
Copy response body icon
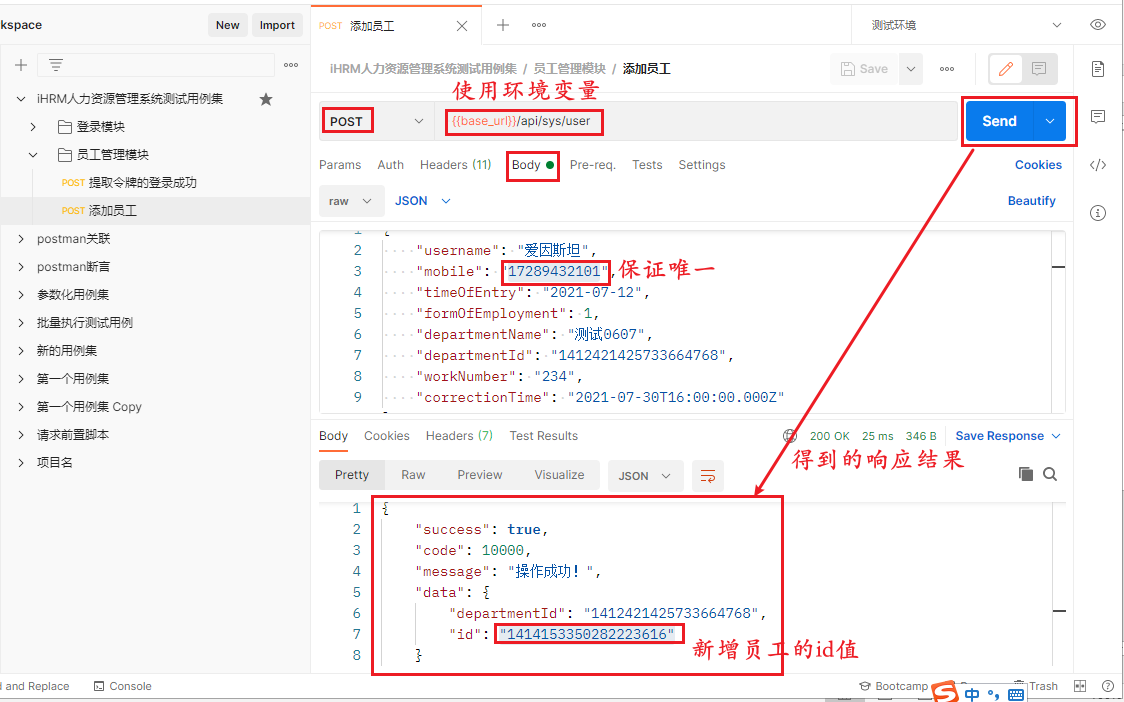(x=1026, y=474)
